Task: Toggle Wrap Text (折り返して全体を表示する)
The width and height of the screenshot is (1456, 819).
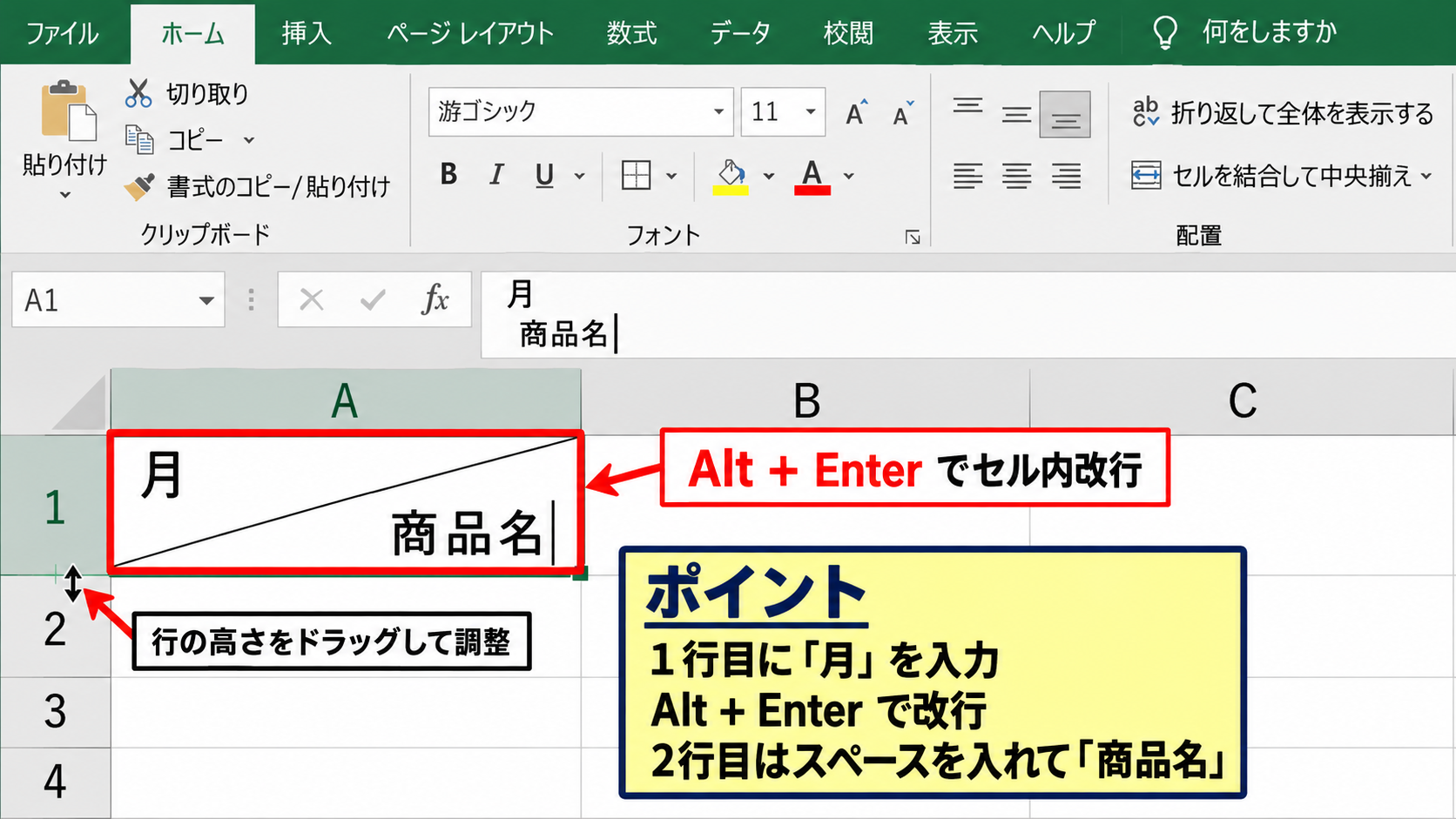Action: click(x=1282, y=113)
